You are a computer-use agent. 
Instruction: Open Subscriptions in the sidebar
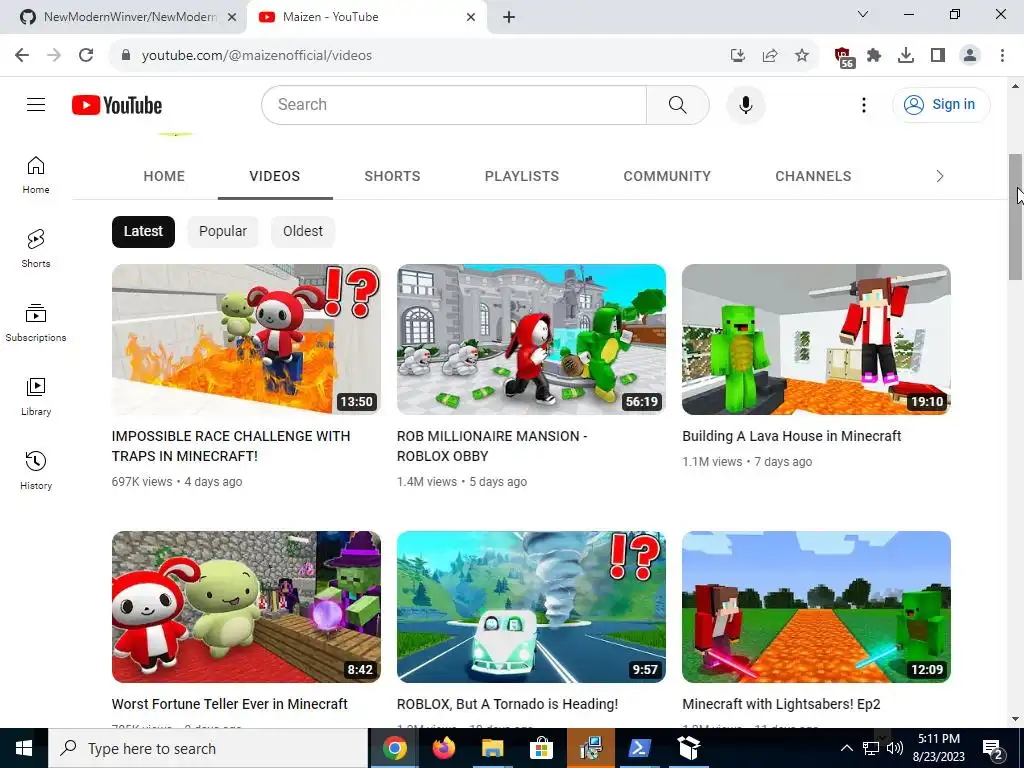(36, 323)
